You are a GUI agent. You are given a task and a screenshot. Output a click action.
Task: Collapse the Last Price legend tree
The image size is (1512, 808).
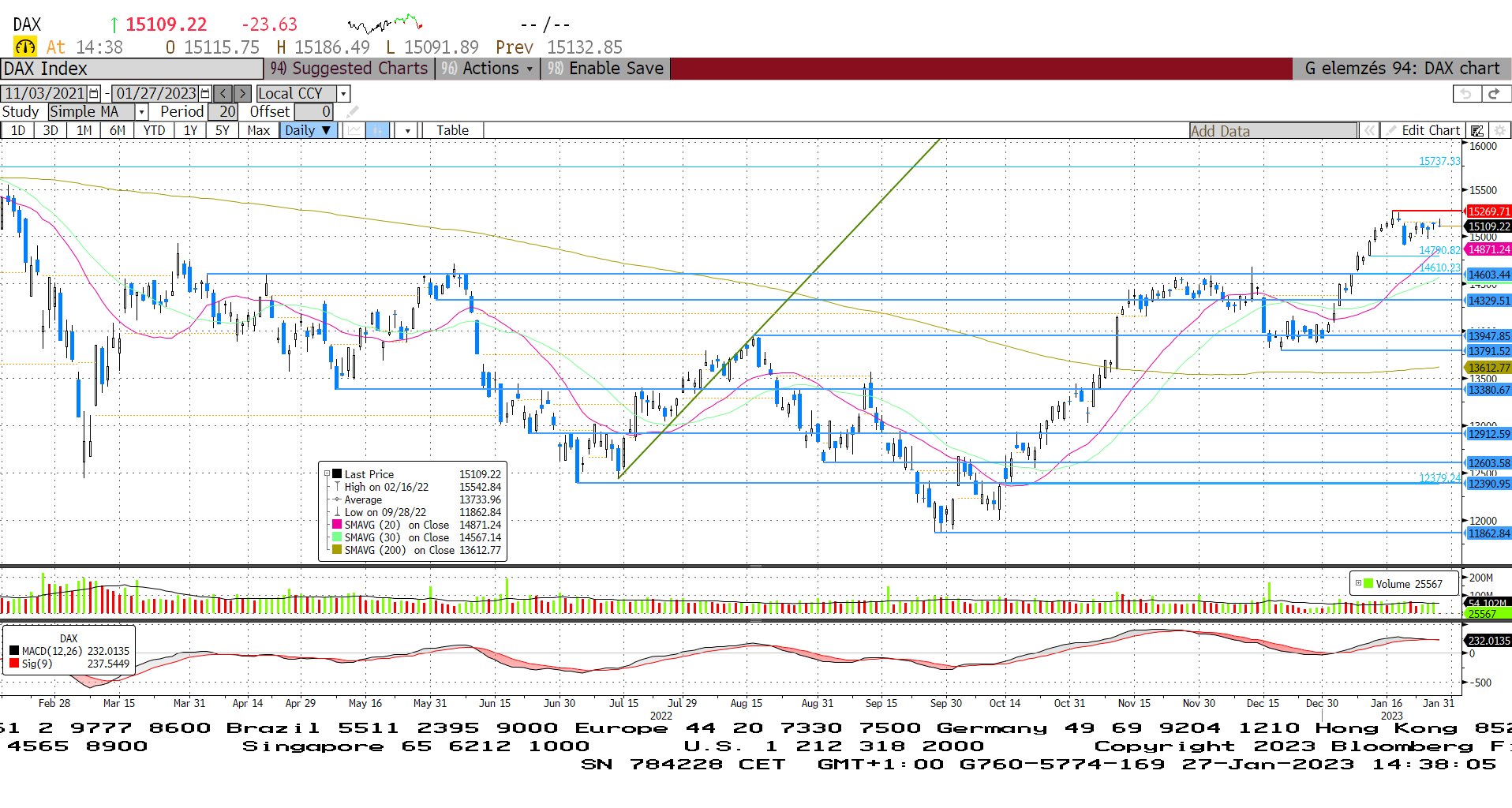pos(327,474)
